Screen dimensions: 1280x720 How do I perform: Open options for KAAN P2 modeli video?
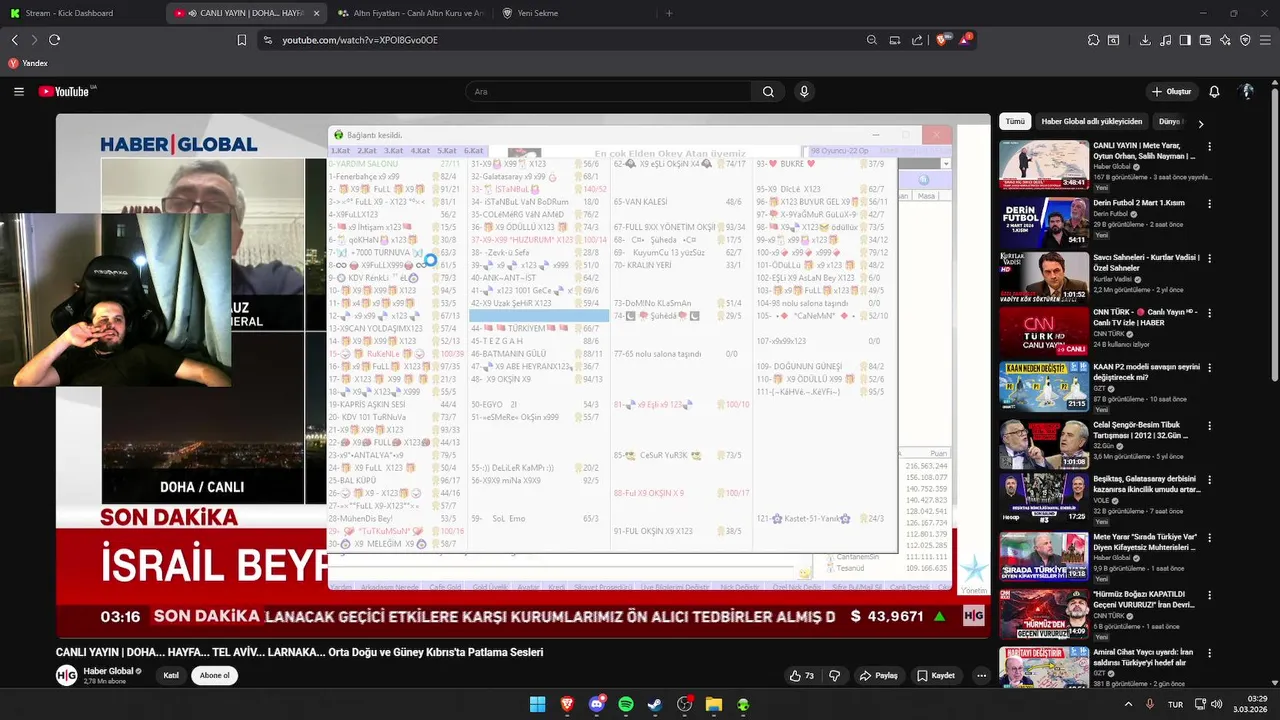coord(1209,367)
